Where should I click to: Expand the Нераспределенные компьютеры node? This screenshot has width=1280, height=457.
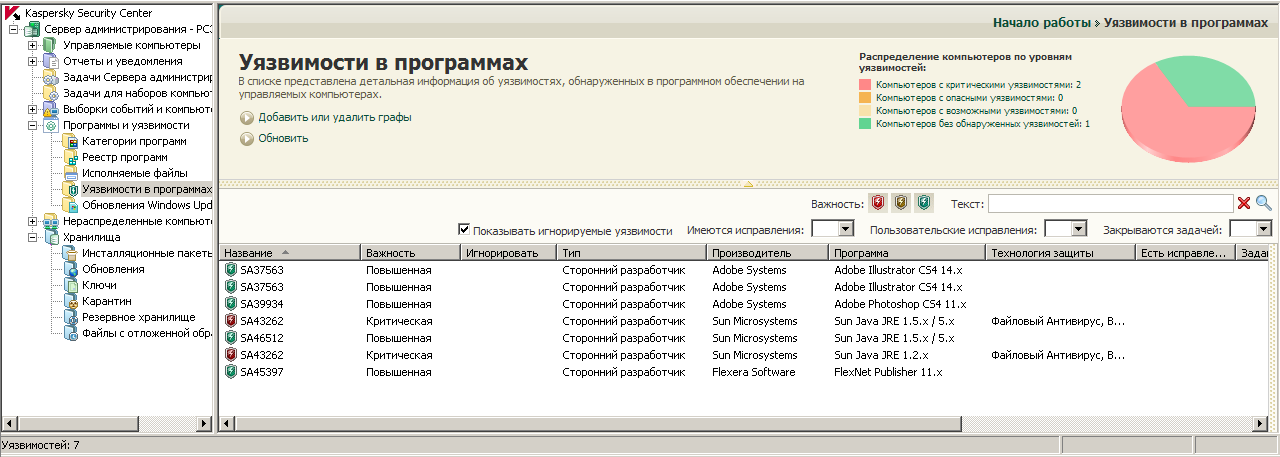coord(32,221)
